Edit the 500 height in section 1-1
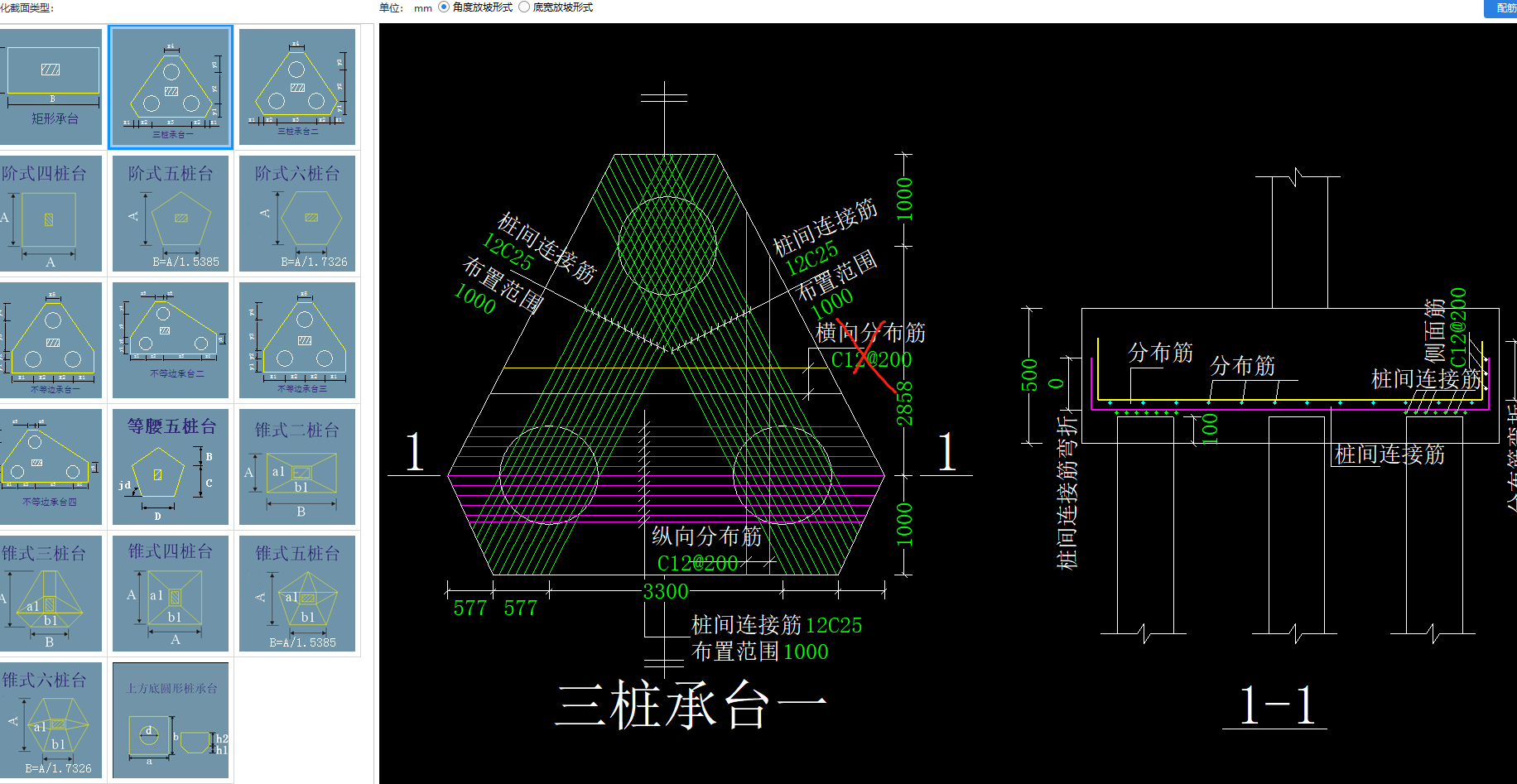 tap(1029, 375)
